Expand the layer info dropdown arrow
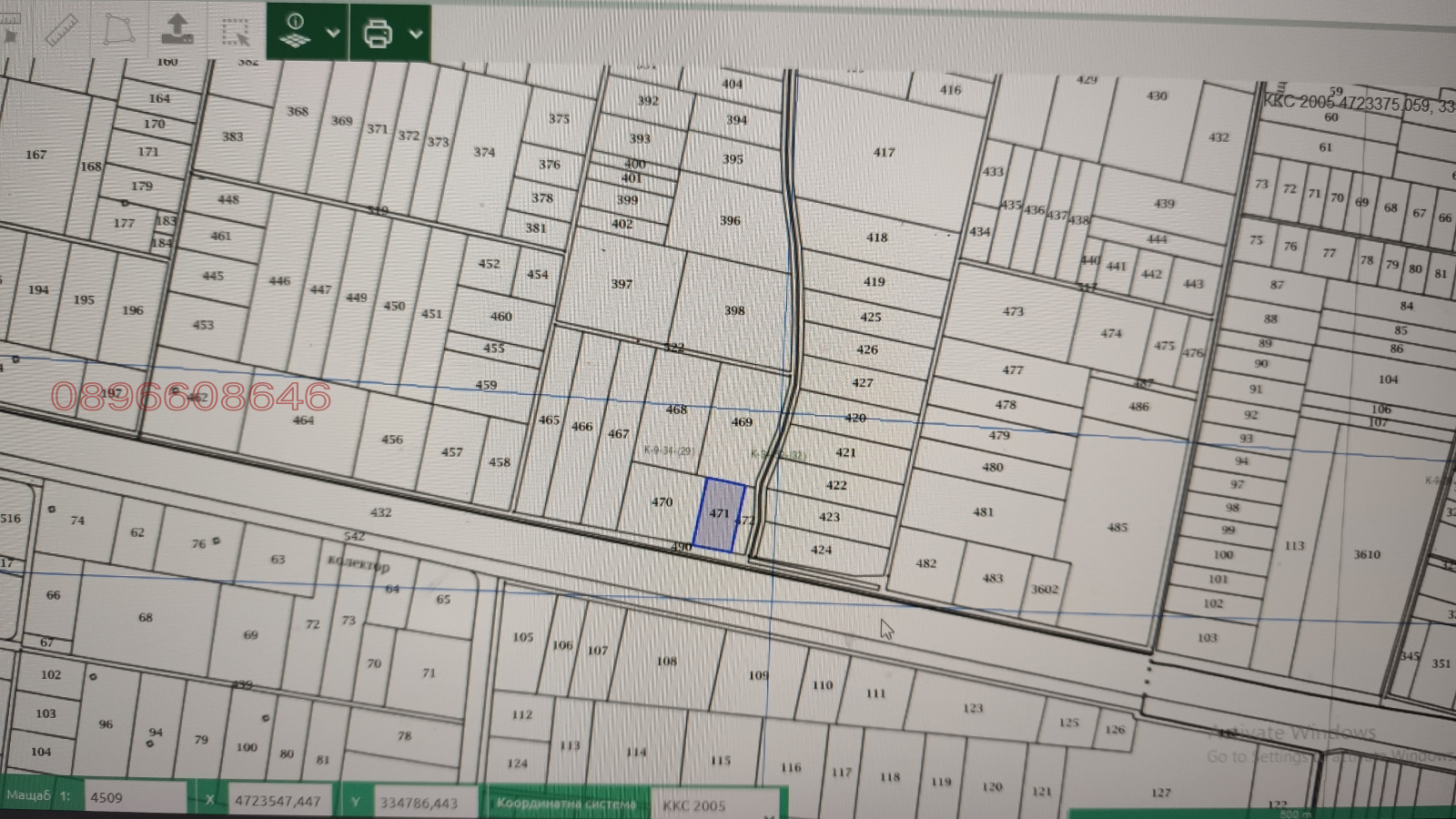The width and height of the screenshot is (1456, 819). 333,34
